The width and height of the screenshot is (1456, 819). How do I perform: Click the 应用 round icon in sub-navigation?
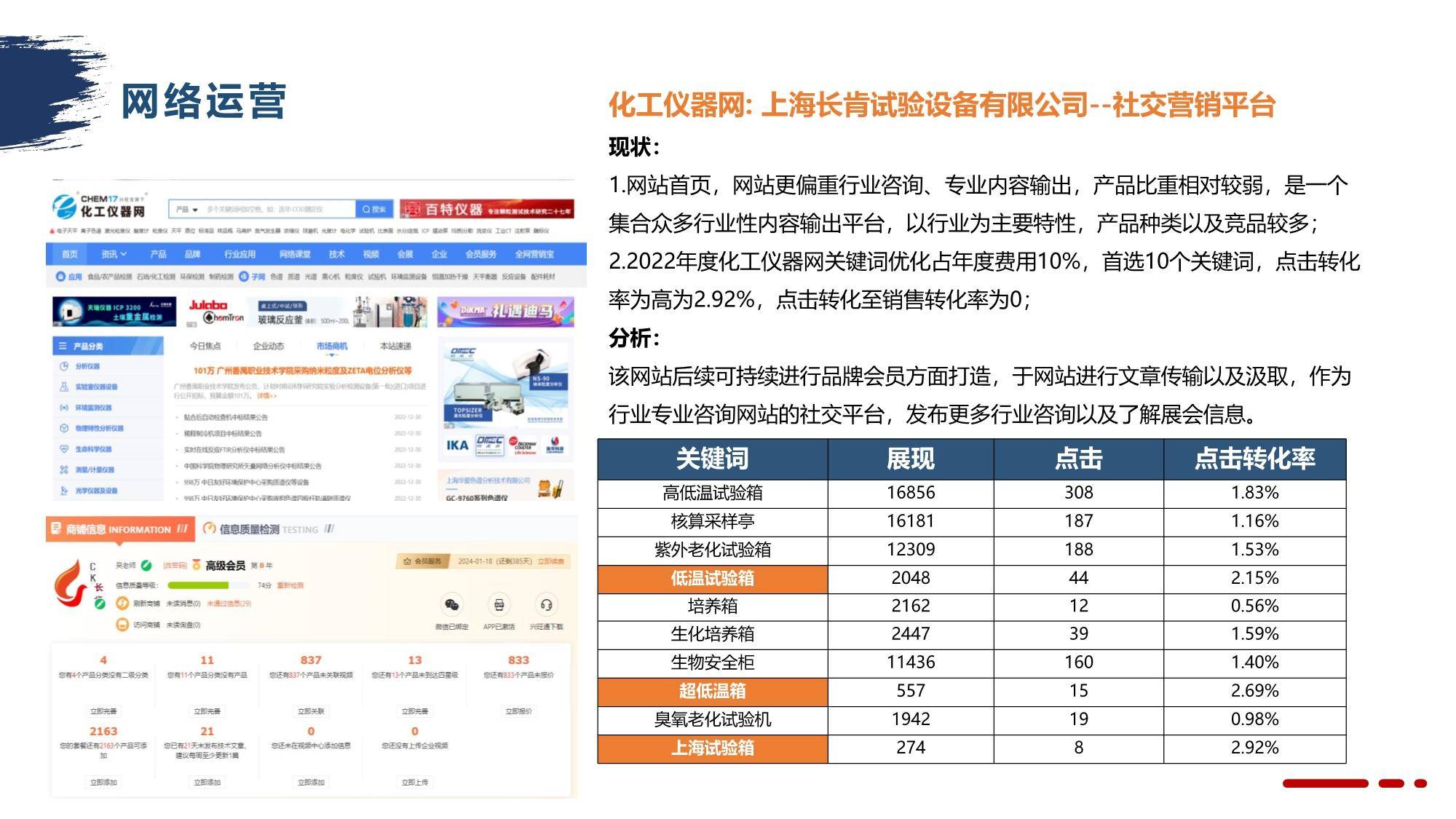click(x=61, y=277)
